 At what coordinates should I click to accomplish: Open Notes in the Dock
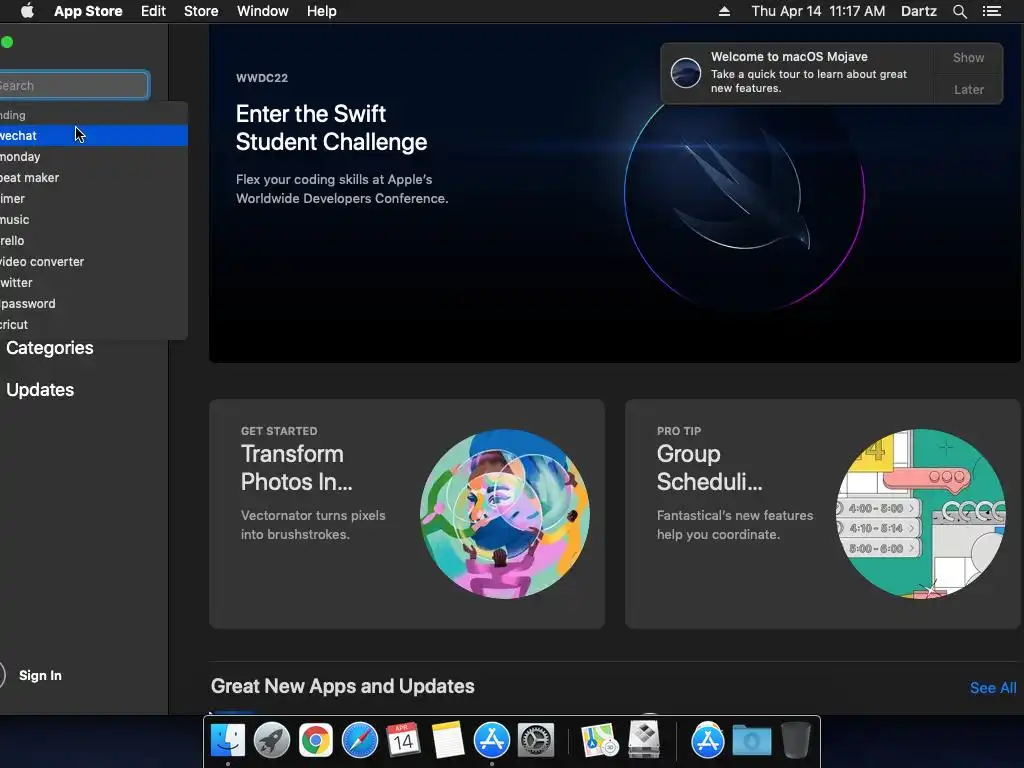click(x=448, y=741)
